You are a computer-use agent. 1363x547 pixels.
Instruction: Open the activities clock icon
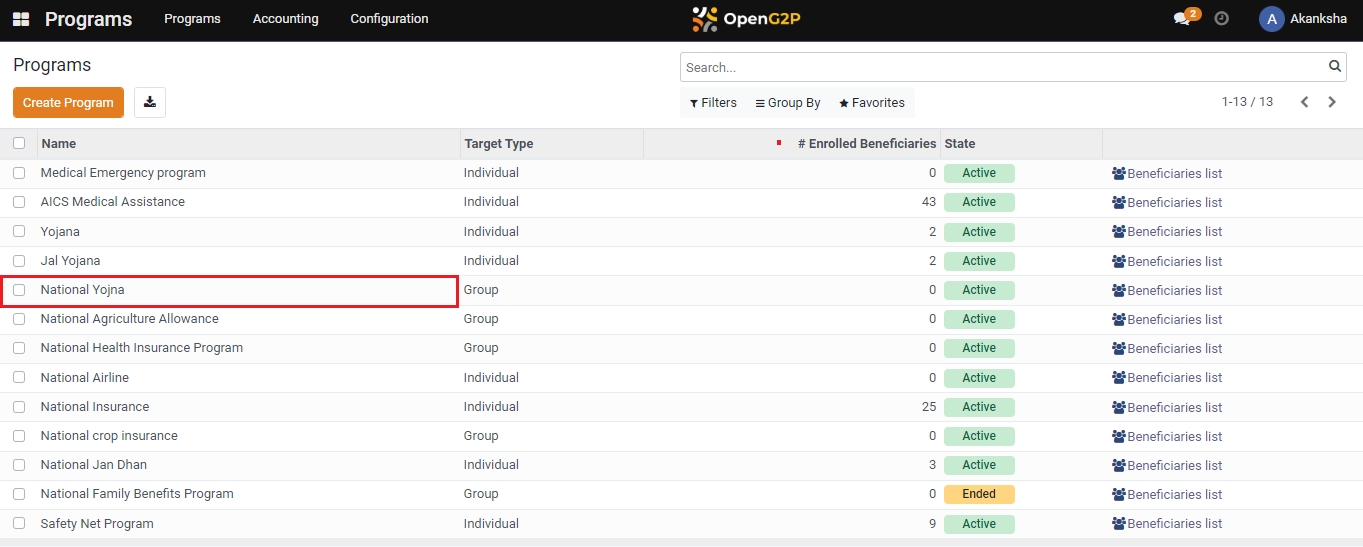point(1221,19)
